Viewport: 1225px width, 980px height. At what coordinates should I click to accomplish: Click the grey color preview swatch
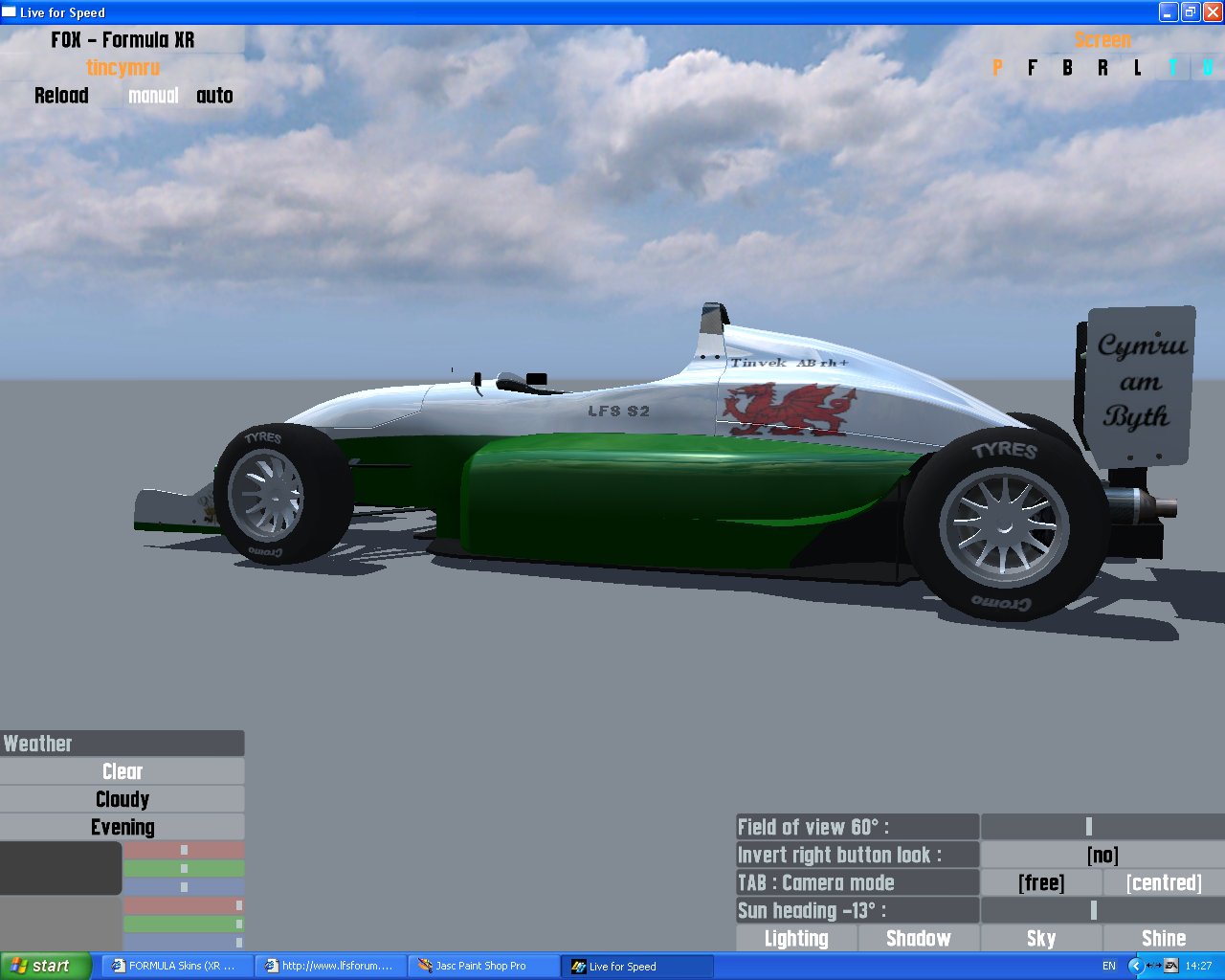point(60,924)
